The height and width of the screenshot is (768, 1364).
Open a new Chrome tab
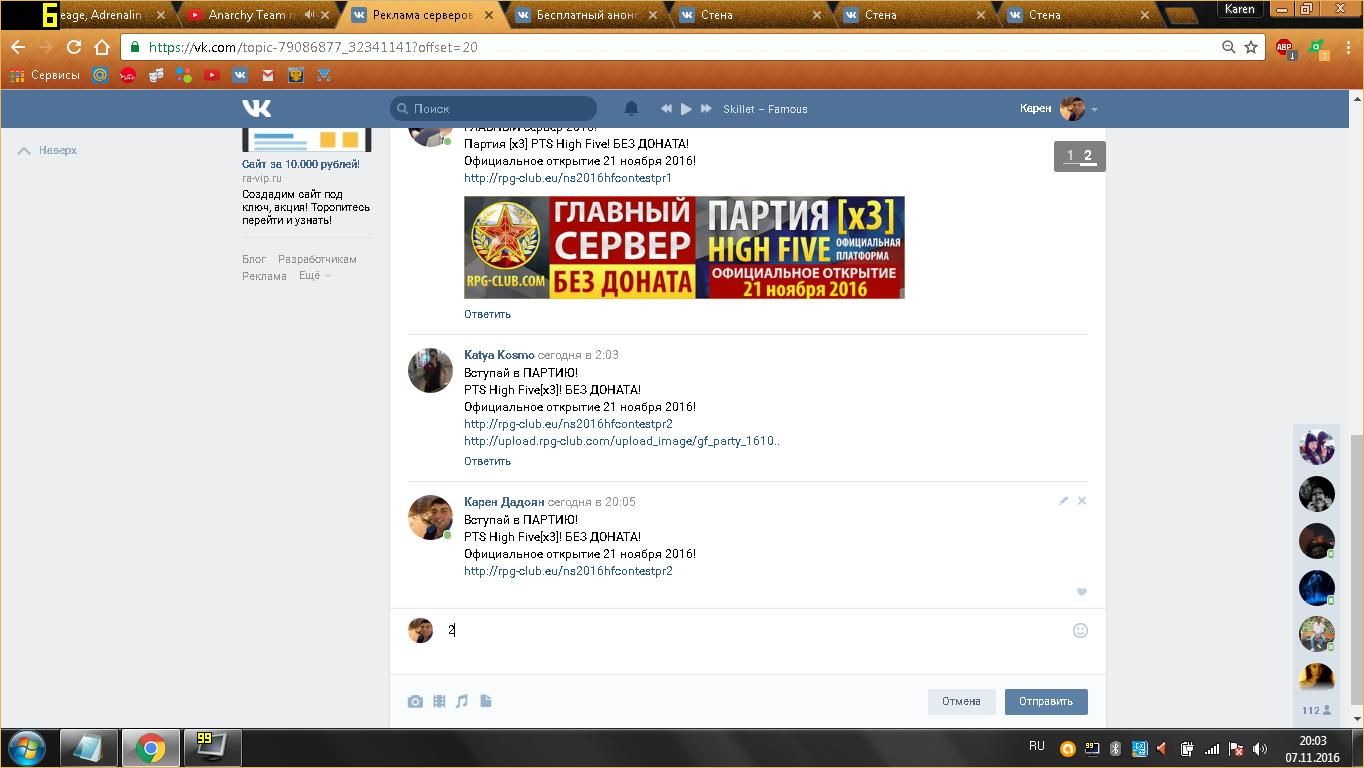click(x=1182, y=16)
